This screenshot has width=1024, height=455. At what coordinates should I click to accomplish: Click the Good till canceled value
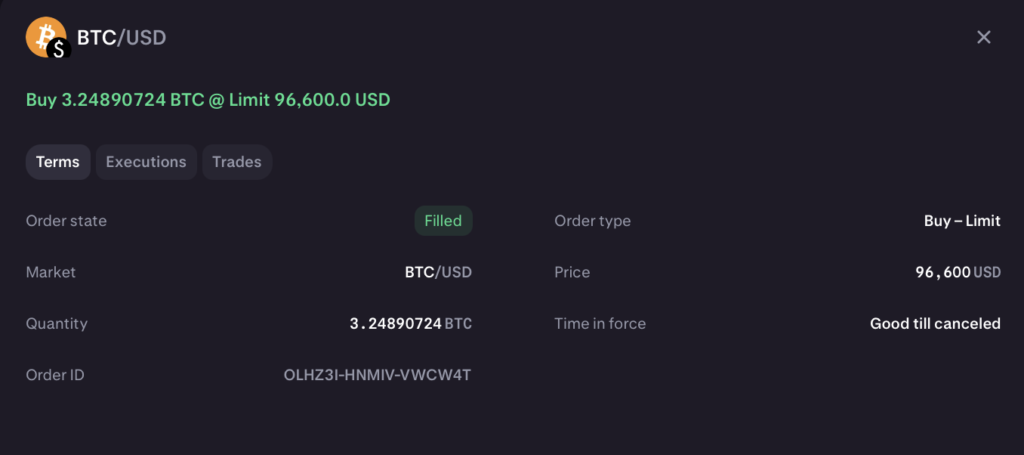click(935, 324)
